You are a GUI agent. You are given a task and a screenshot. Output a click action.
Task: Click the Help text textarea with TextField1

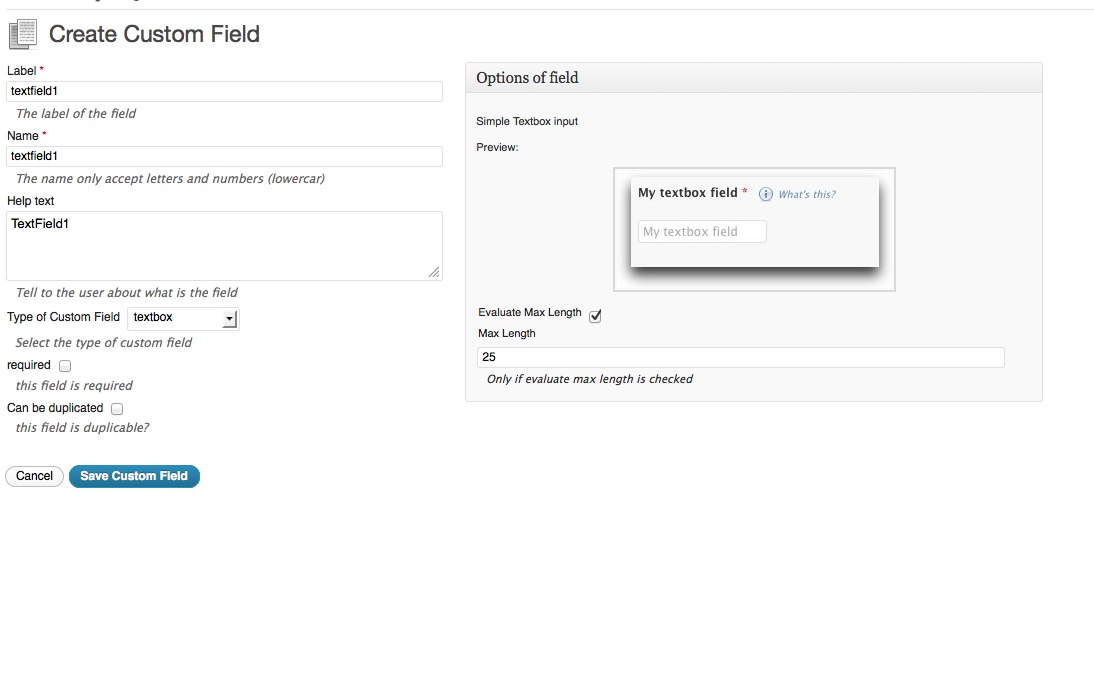click(x=224, y=245)
